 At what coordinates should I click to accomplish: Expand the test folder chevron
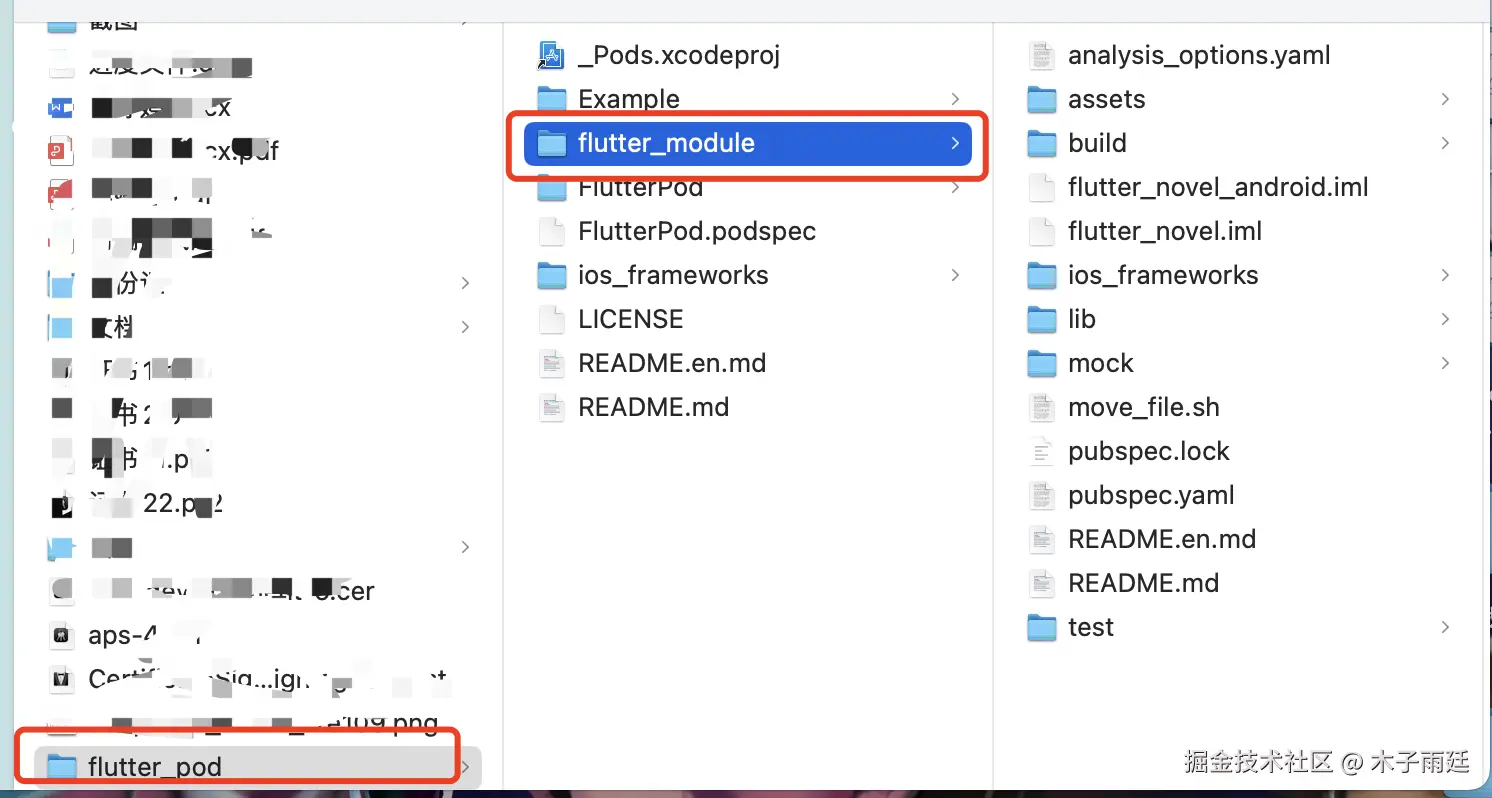pyautogui.click(x=1445, y=627)
